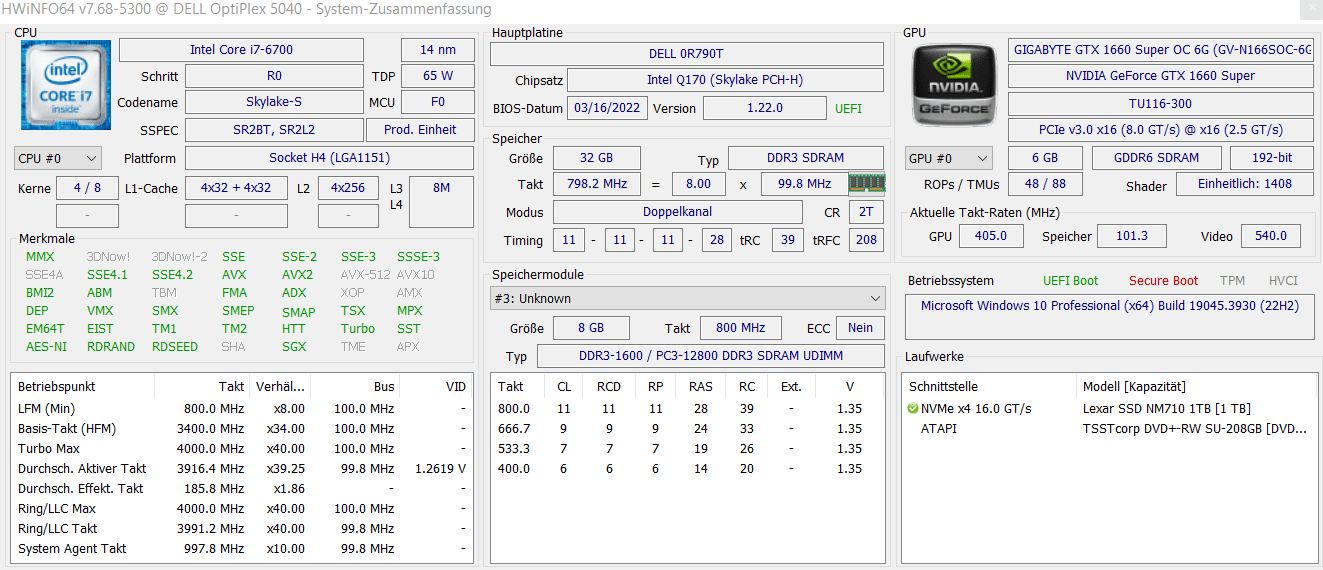Click the Intel Q170 chipset field
Image resolution: width=1323 pixels, height=570 pixels.
coord(725,80)
